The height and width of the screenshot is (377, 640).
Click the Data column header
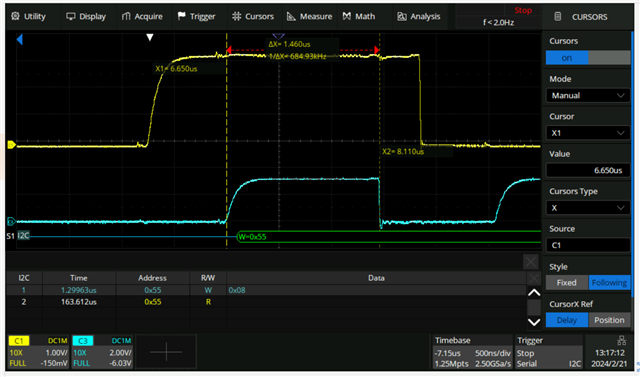tap(376, 278)
